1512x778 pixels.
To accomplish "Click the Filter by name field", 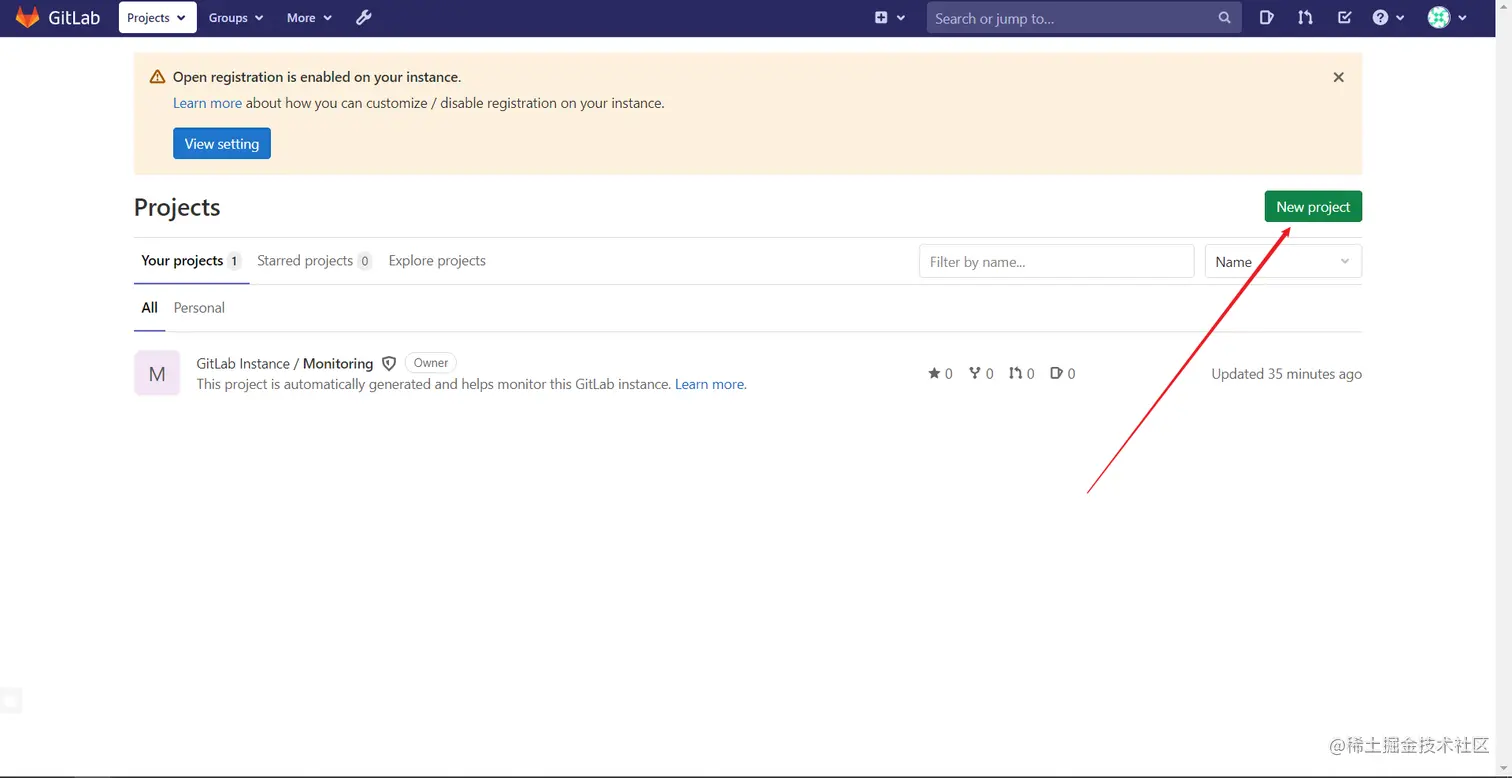I will (x=1056, y=261).
